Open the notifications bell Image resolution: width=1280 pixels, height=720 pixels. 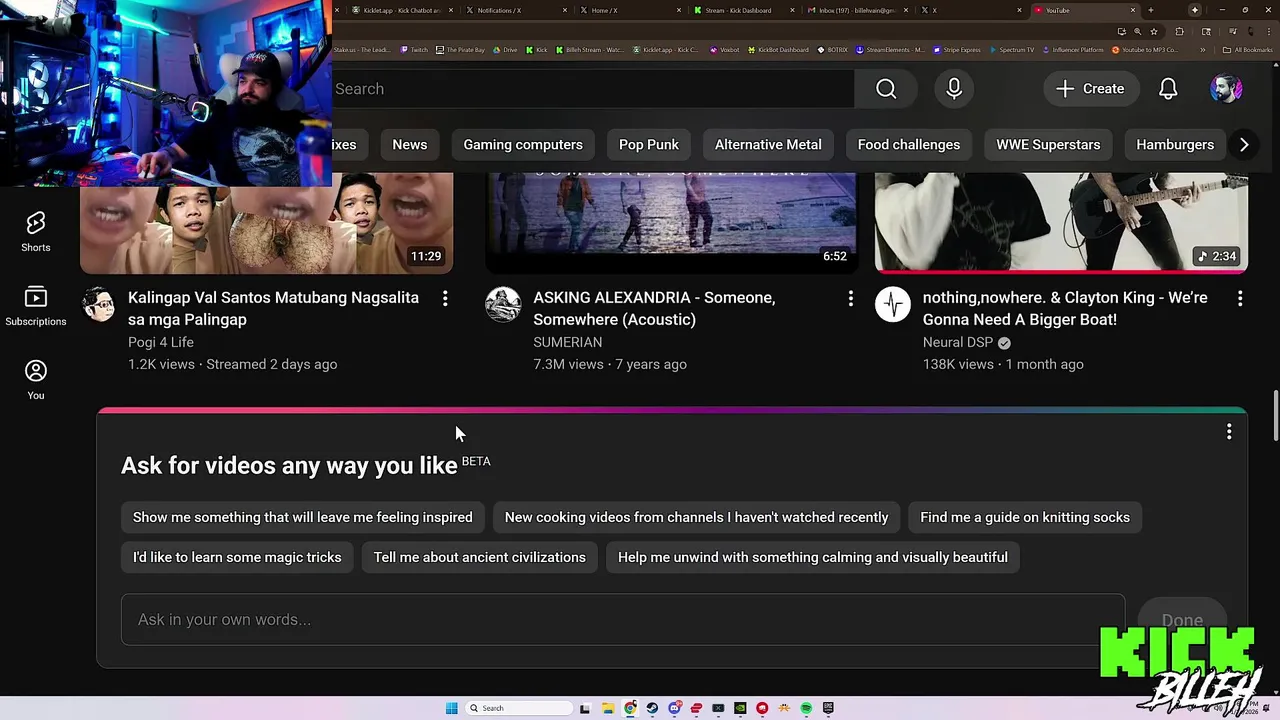[1168, 89]
